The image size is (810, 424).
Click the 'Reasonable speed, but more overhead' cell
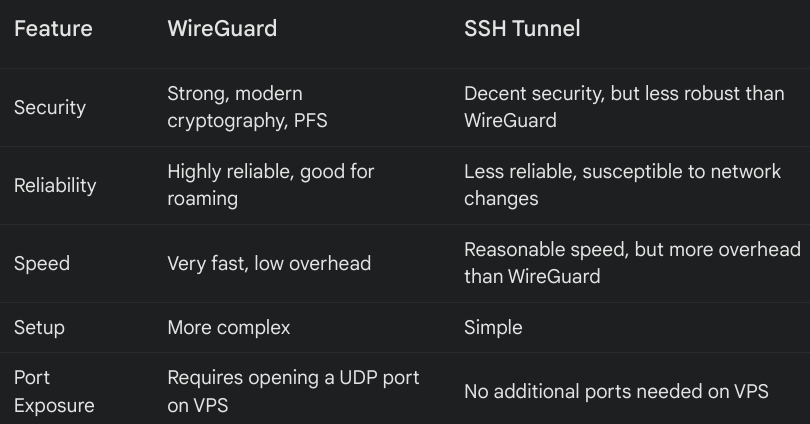tap(634, 263)
